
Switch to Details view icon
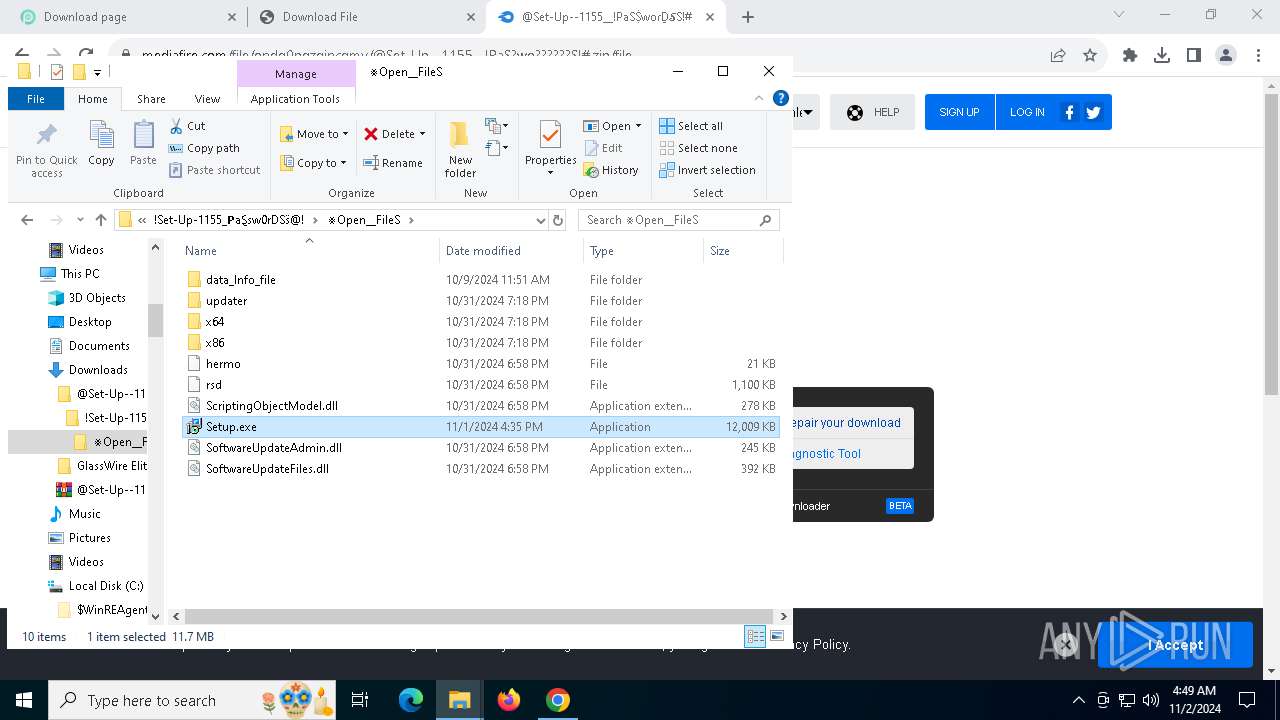tap(755, 636)
